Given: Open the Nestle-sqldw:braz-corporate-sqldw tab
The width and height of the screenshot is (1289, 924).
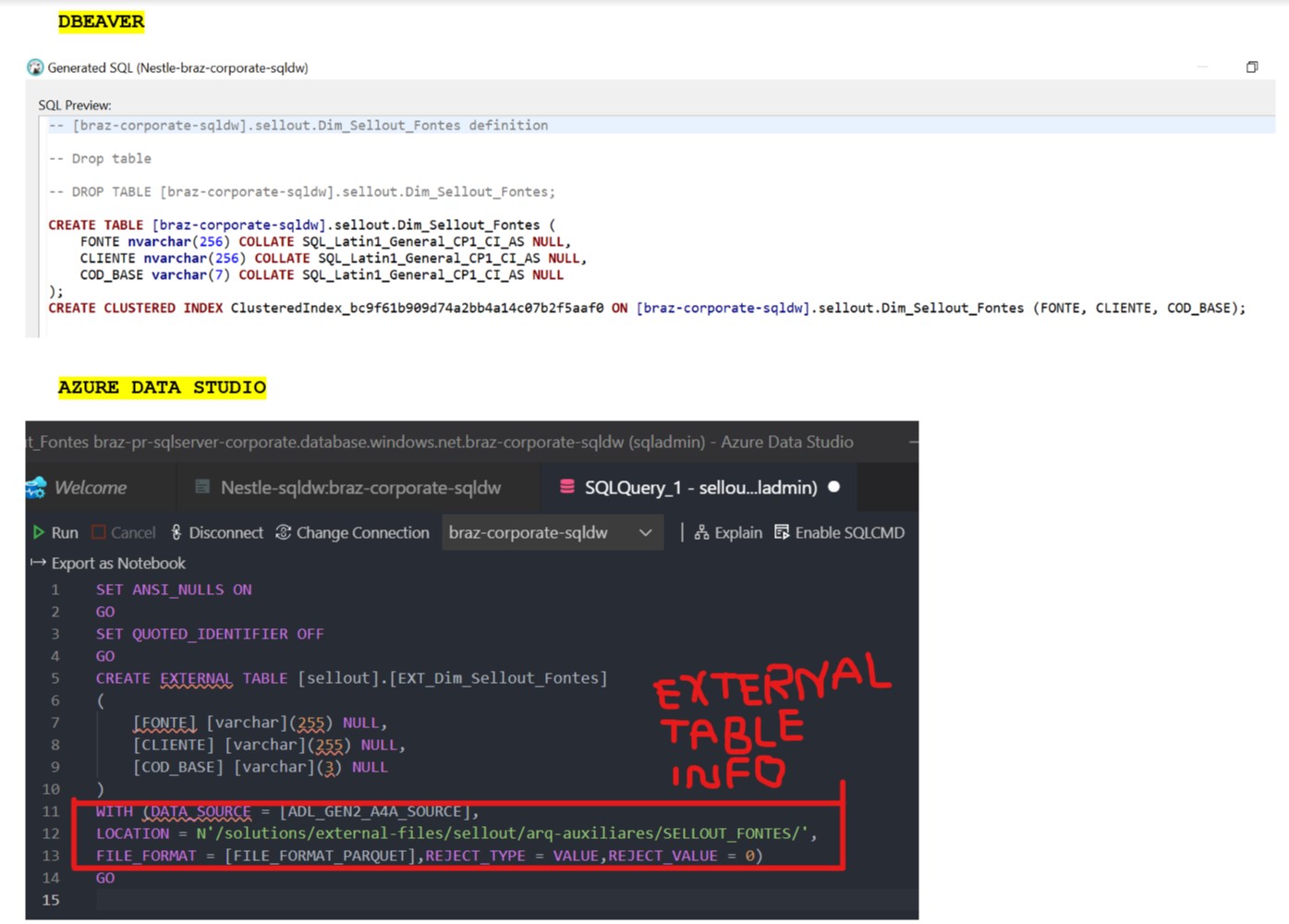Looking at the screenshot, I should 360,487.
